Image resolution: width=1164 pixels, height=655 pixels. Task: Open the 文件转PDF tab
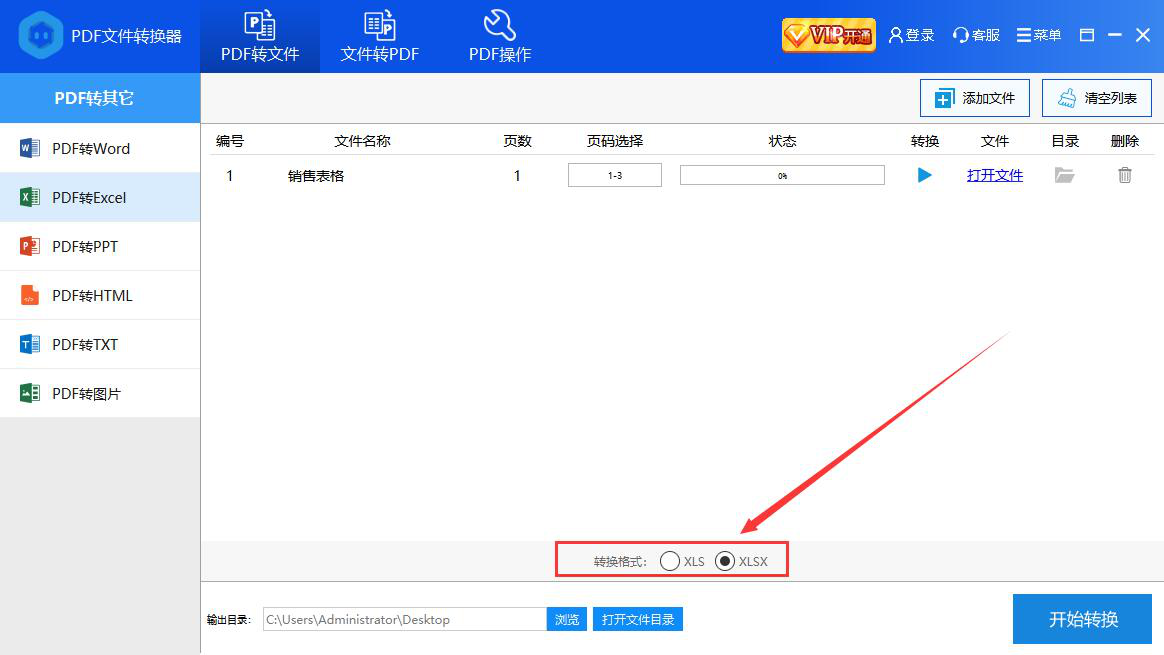379,36
